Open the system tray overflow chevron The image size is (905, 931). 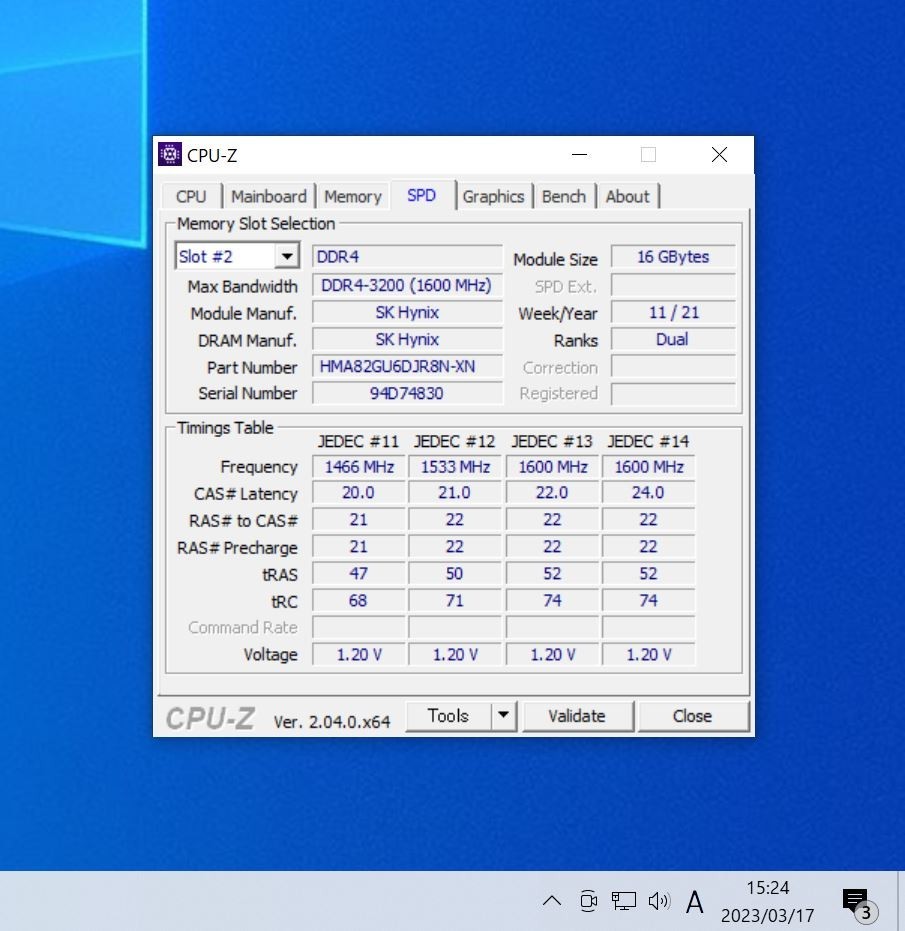tap(552, 901)
